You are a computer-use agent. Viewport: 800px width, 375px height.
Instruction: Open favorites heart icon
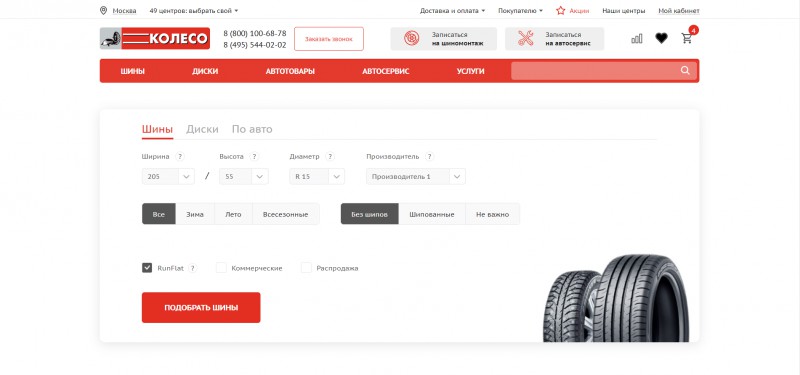pyautogui.click(x=661, y=38)
